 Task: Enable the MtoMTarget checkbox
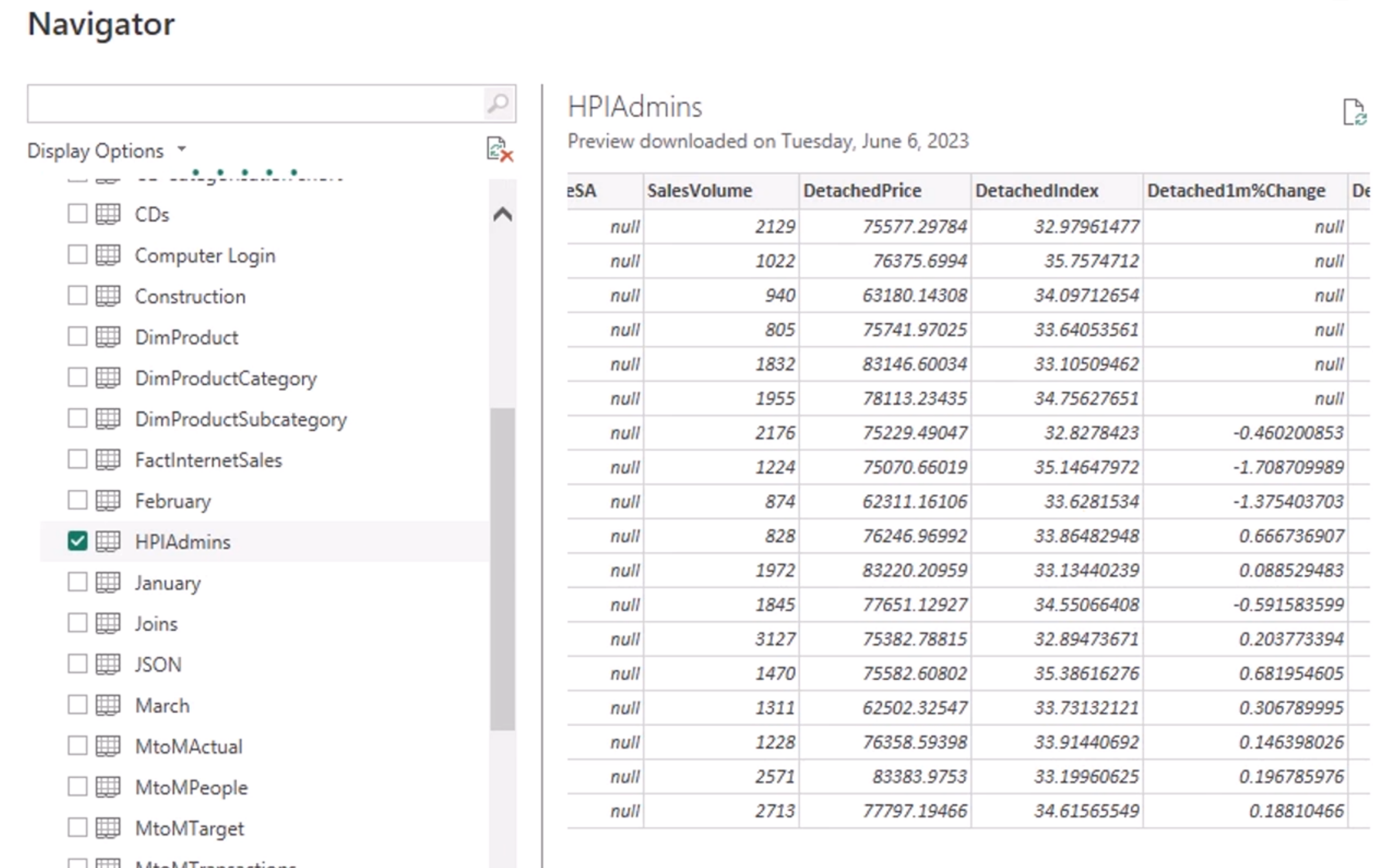(x=78, y=828)
